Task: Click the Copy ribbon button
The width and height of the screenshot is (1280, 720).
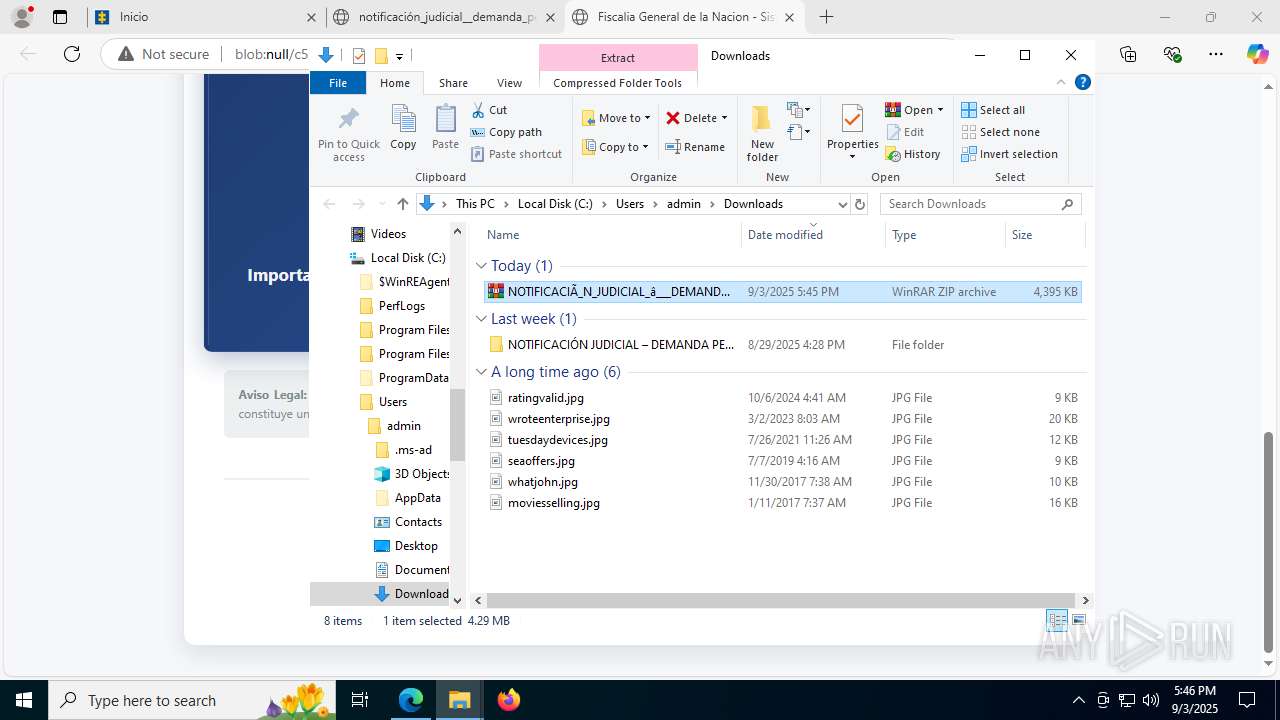Action: (403, 127)
